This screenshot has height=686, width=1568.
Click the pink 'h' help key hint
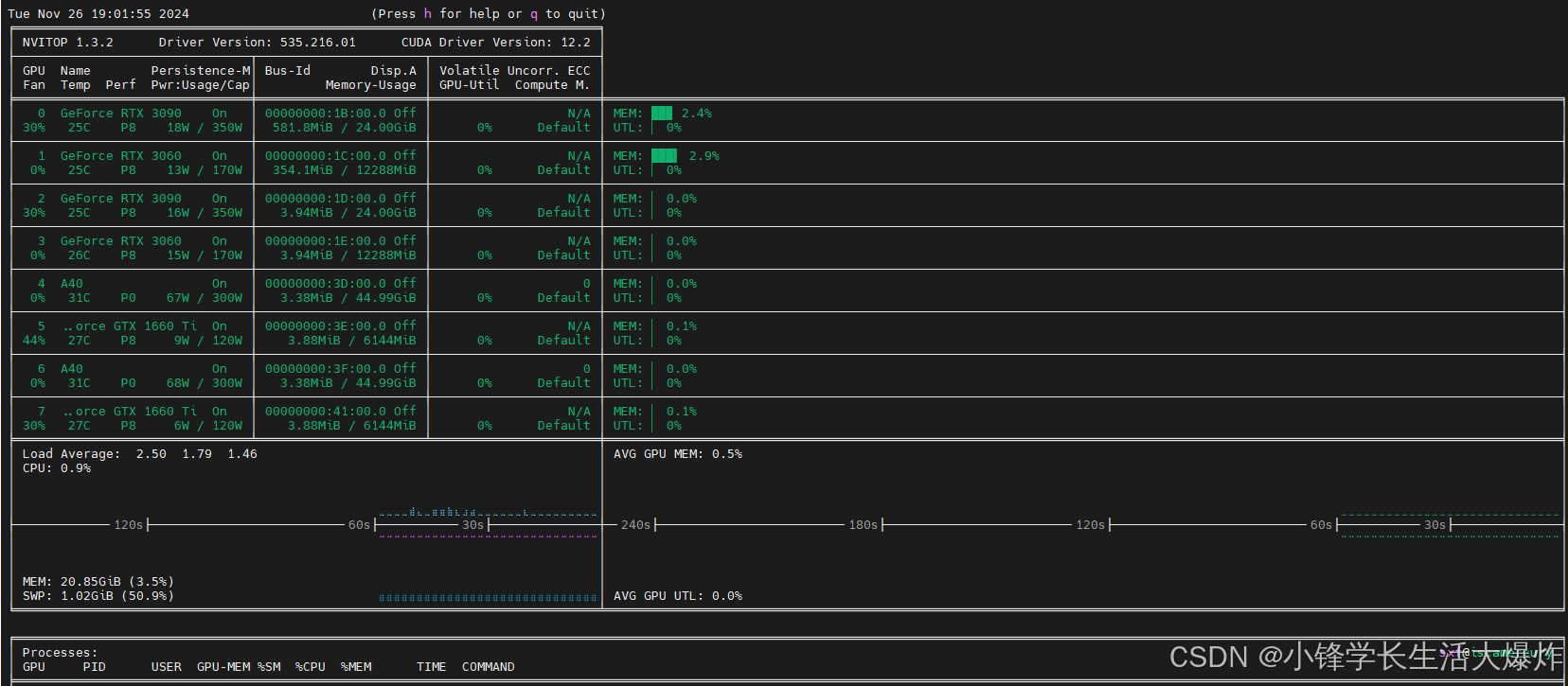428,14
